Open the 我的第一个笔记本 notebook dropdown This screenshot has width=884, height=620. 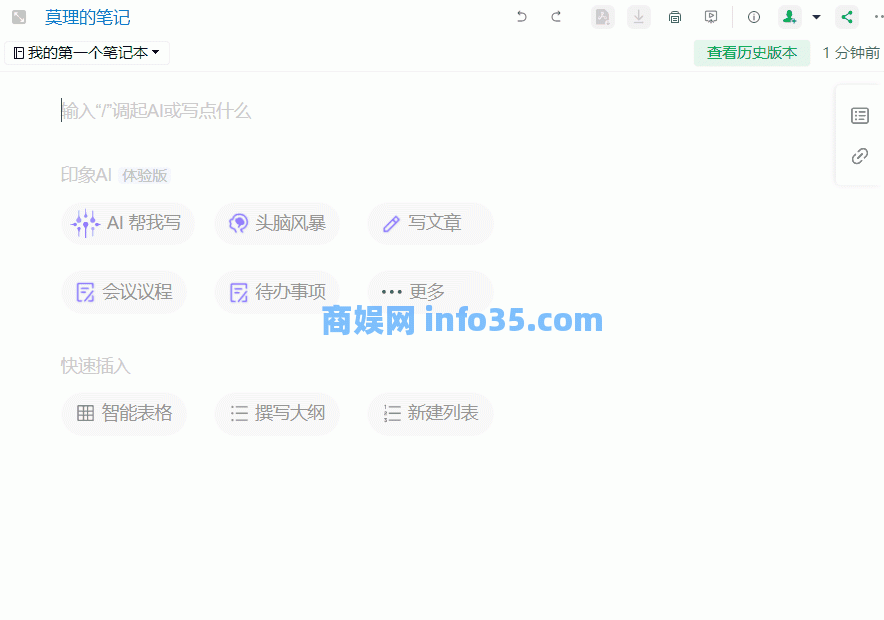point(87,53)
